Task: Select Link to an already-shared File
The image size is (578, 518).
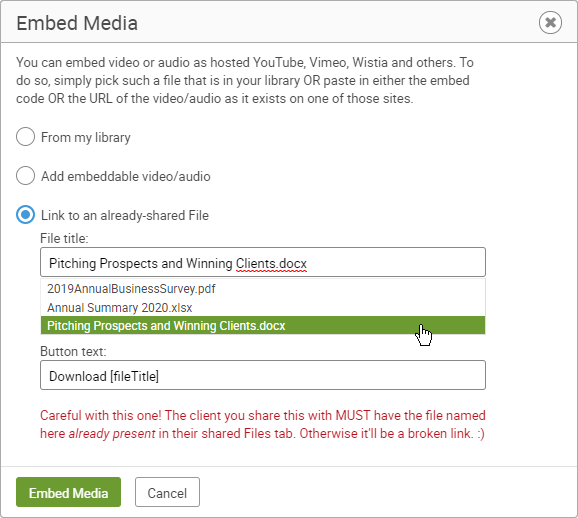Action: [x=25, y=215]
